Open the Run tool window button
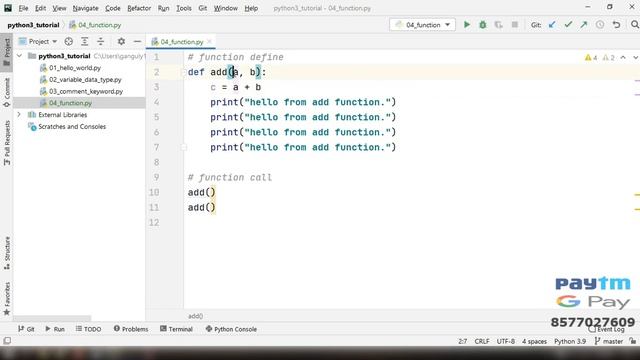This screenshot has width=640, height=360. coord(55,329)
